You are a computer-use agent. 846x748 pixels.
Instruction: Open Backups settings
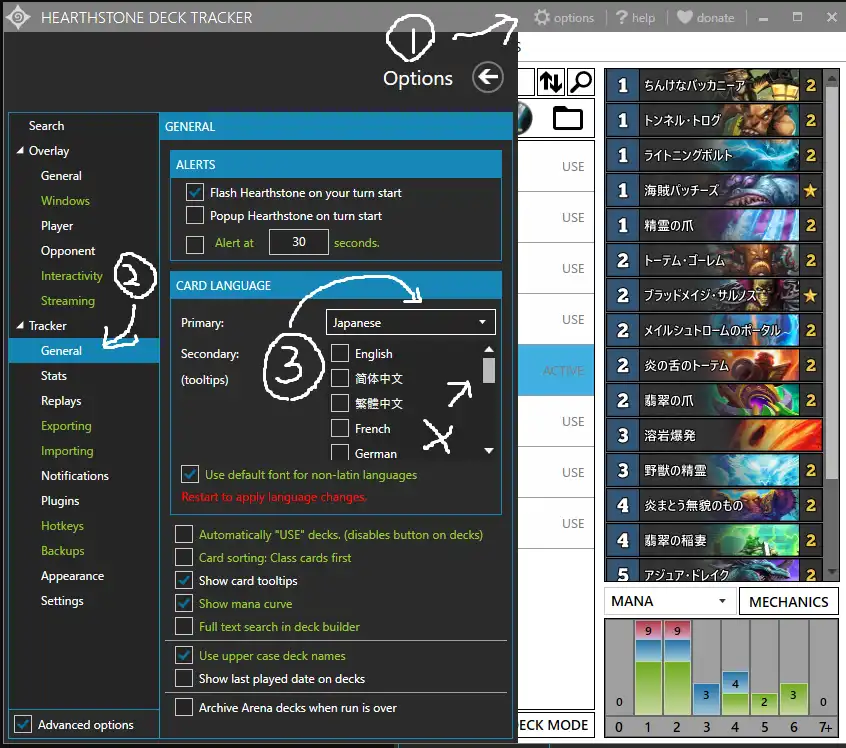(x=63, y=550)
